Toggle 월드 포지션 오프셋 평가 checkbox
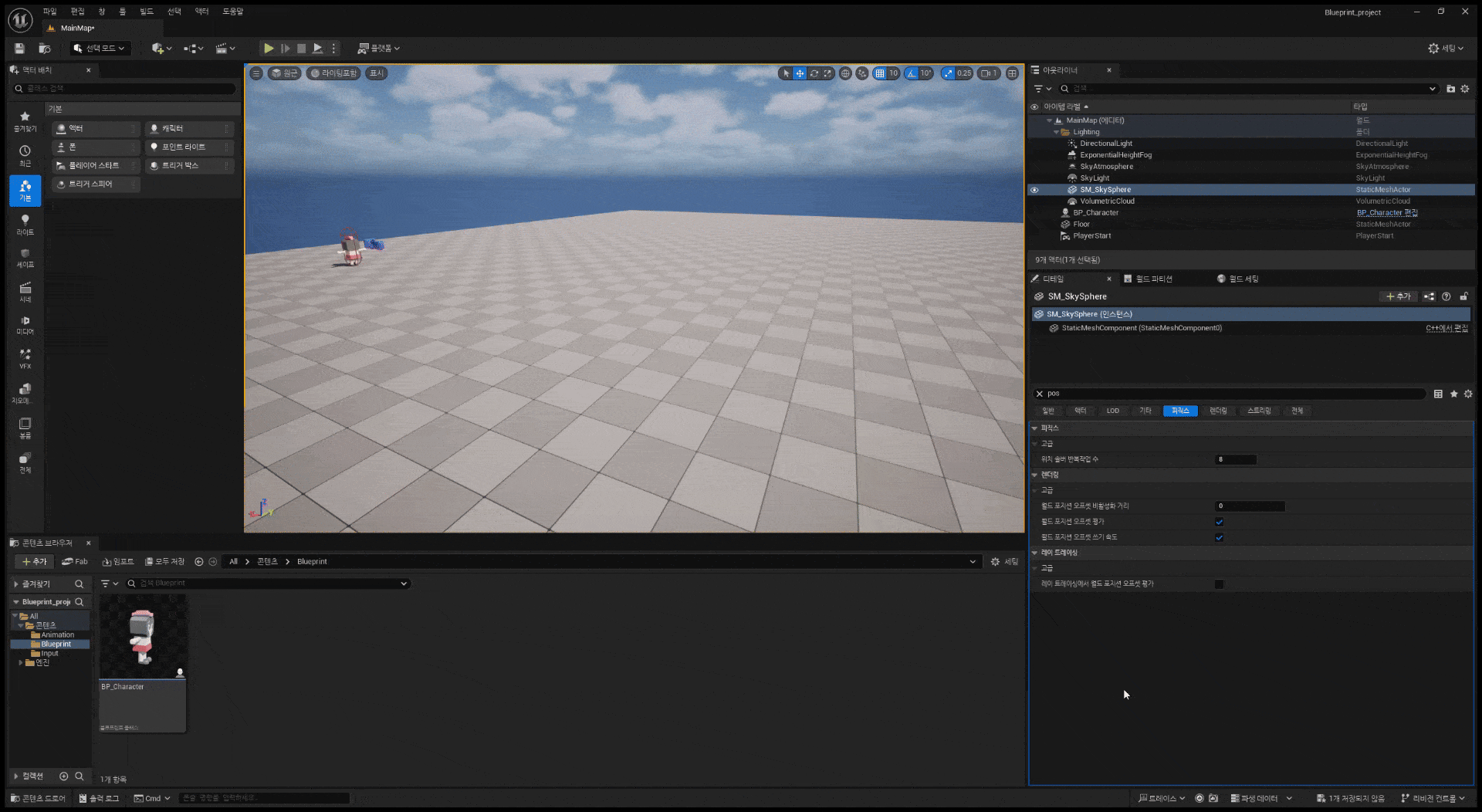 coord(1219,522)
